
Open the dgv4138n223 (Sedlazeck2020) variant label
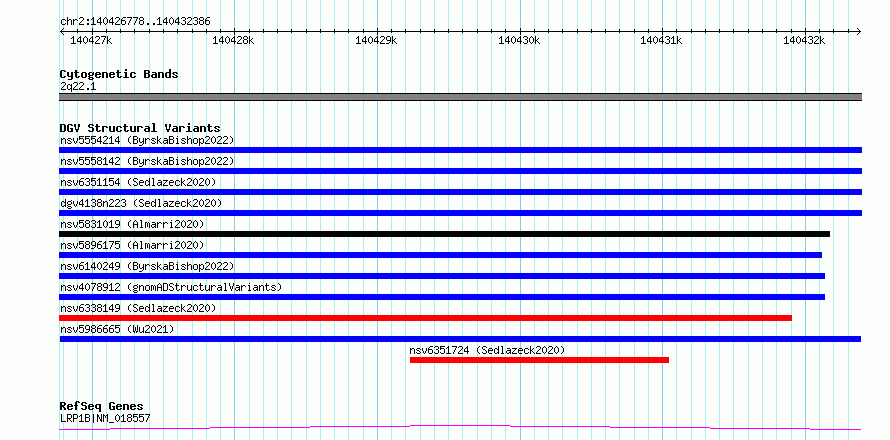pyautogui.click(x=141, y=203)
